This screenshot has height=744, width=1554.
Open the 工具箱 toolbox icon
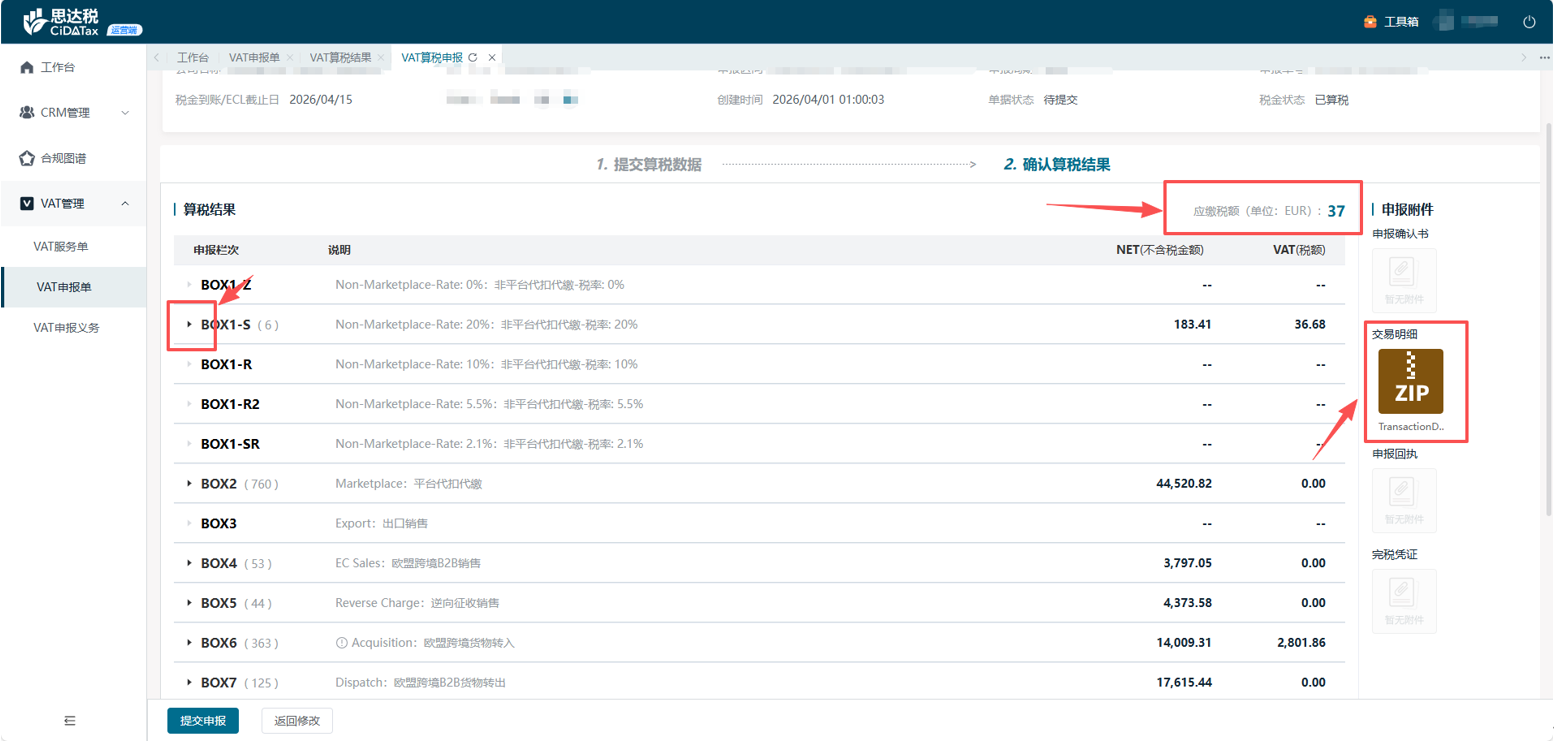click(1370, 22)
